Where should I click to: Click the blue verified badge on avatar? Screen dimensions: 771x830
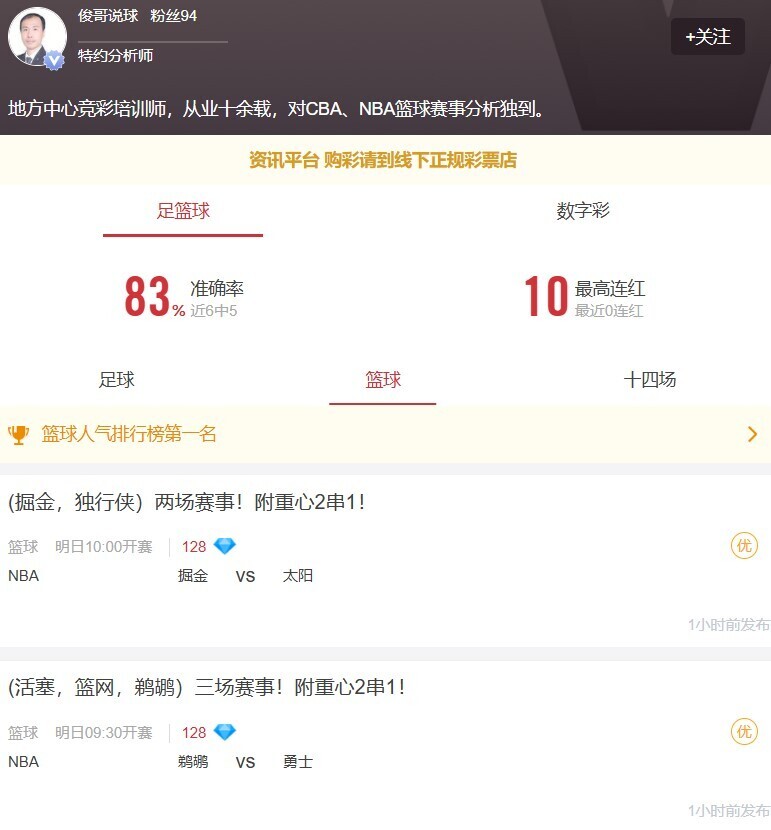click(53, 60)
